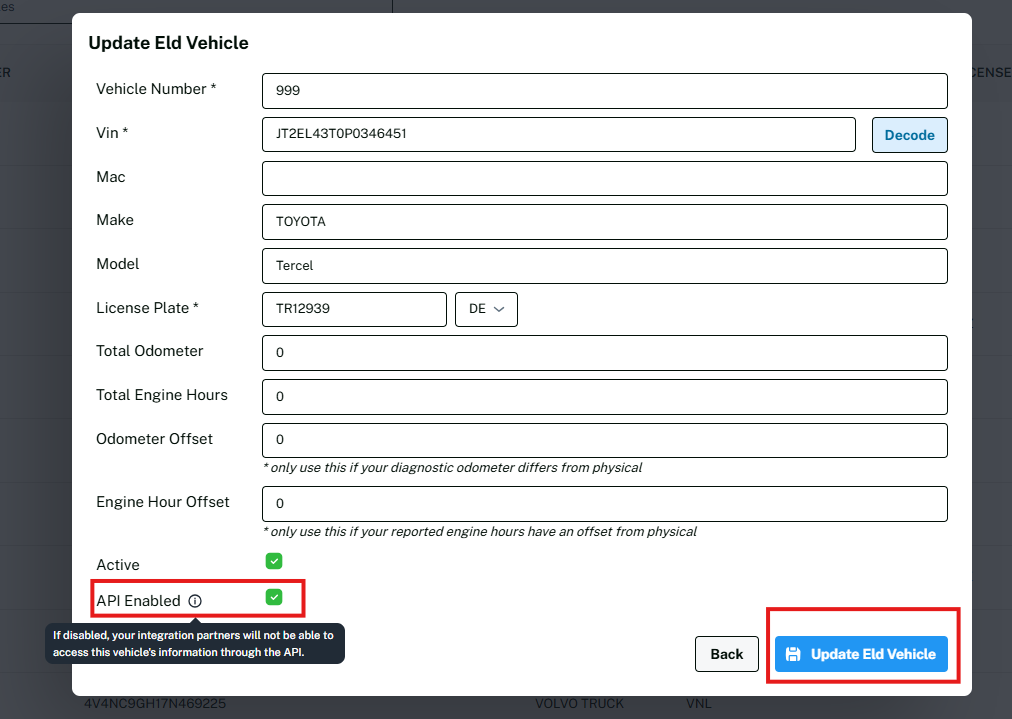Uncheck the Active checkbox

[x=274, y=561]
